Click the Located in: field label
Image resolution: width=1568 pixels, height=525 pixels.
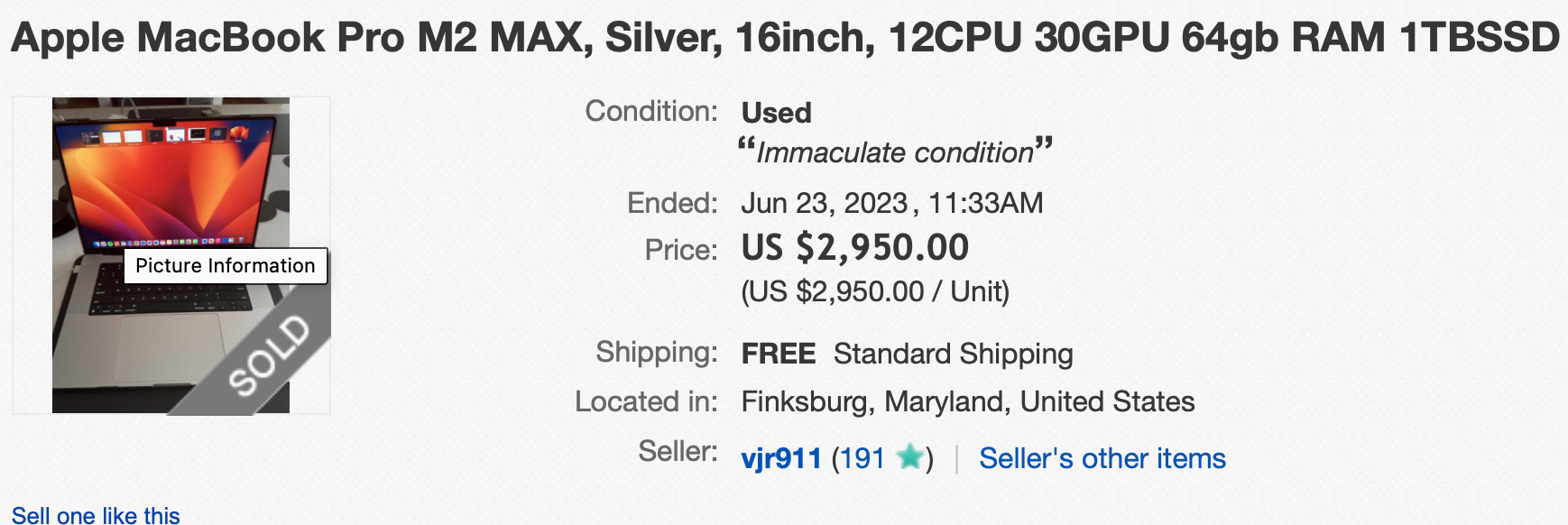tap(645, 401)
